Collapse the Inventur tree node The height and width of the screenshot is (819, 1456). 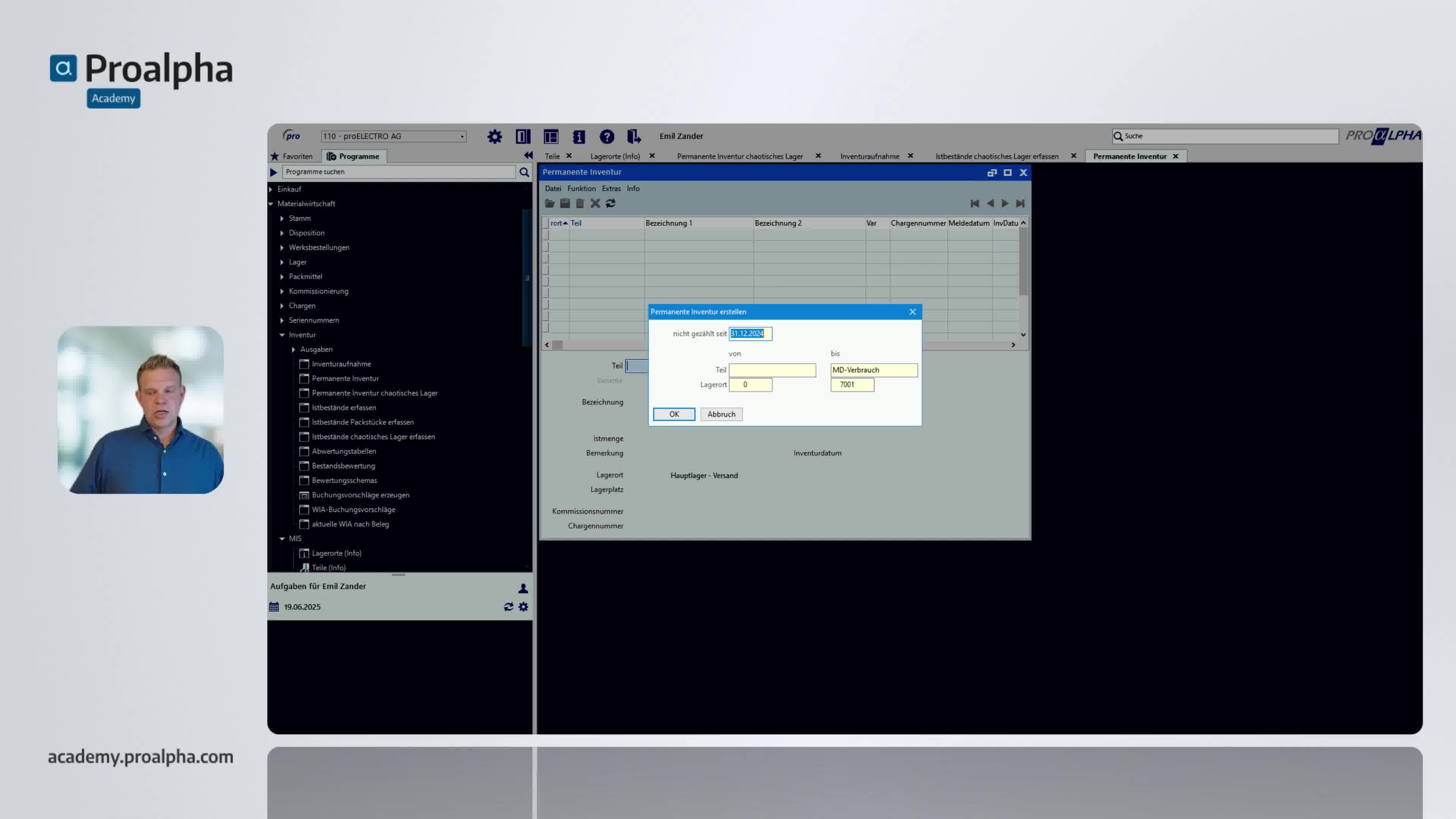point(282,334)
